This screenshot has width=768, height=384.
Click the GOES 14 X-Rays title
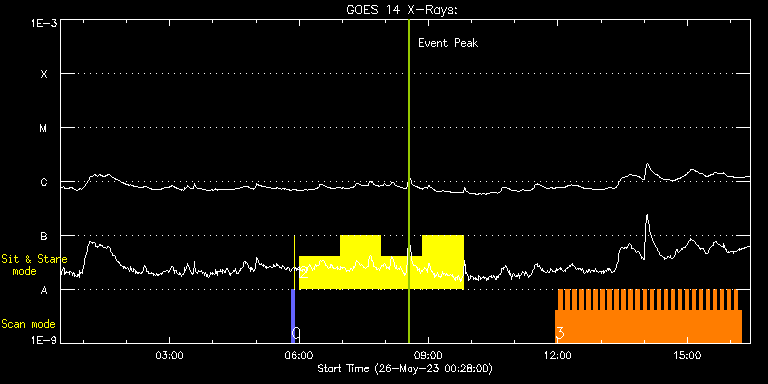(402, 9)
